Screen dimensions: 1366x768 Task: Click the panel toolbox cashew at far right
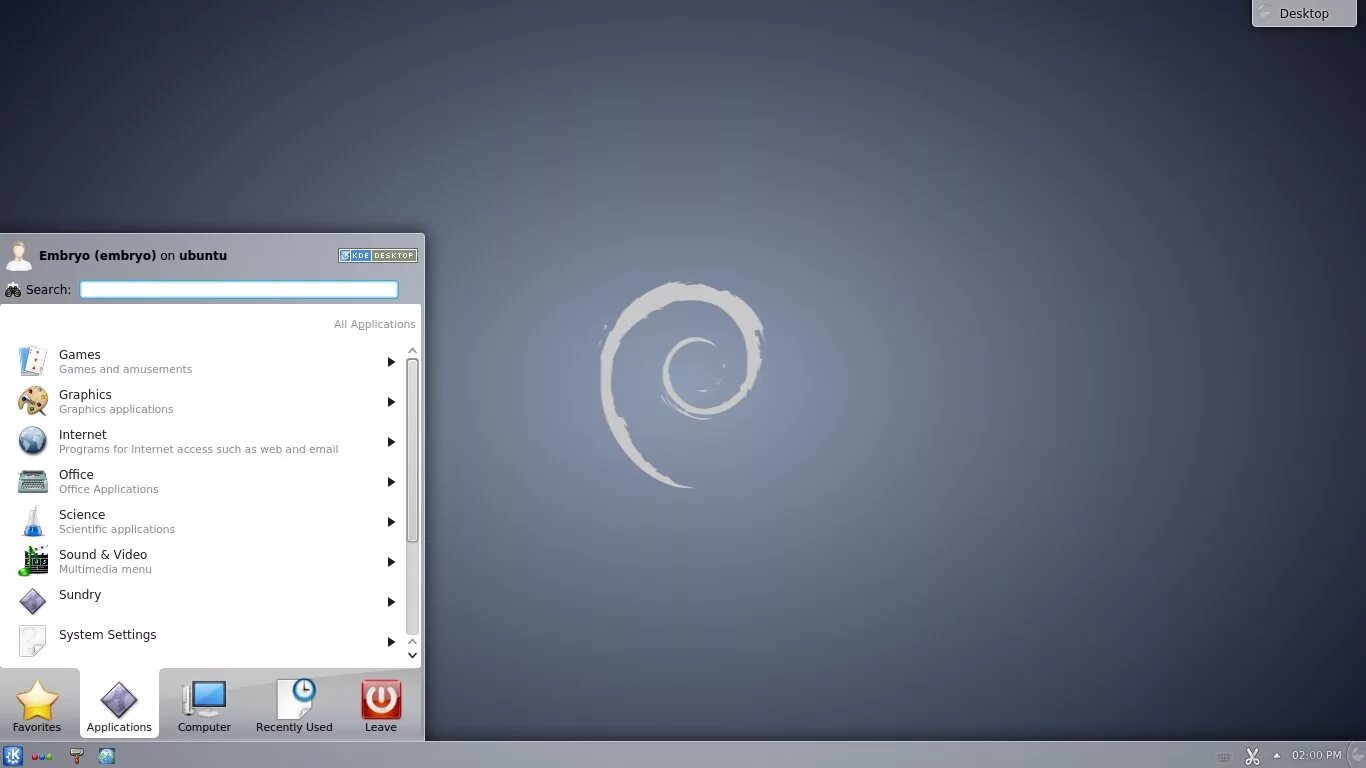(1357, 755)
